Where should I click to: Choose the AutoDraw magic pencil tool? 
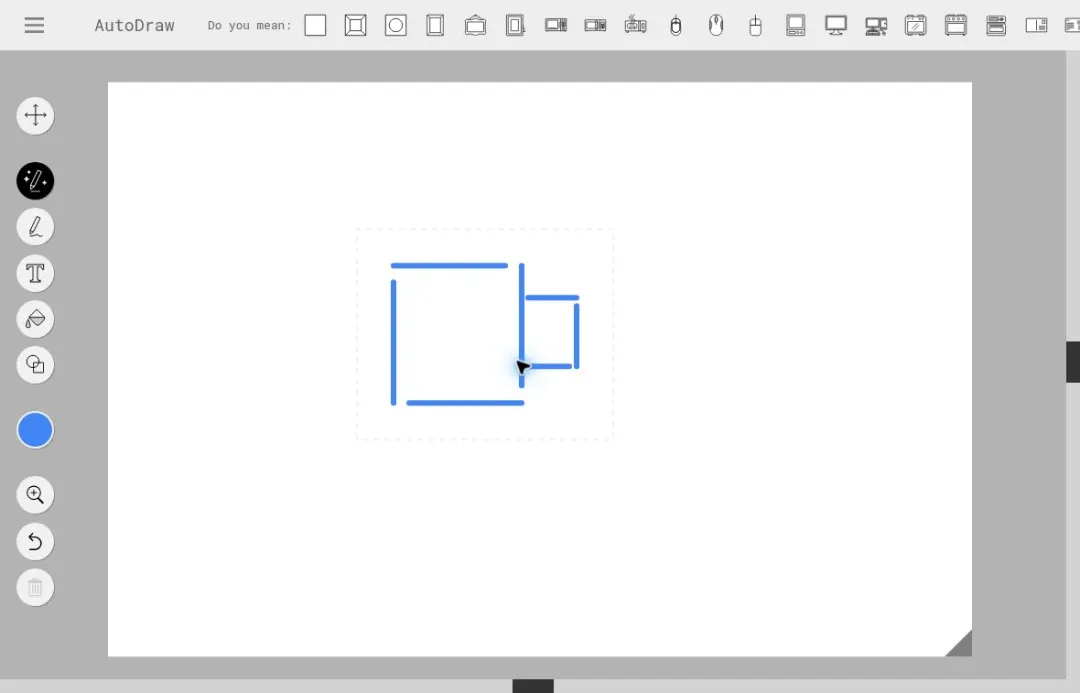[x=35, y=181]
